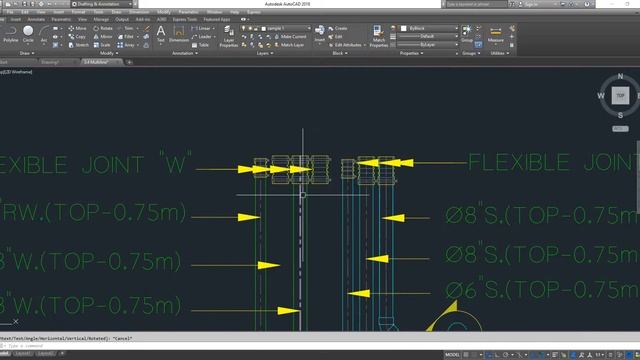Image resolution: width=640 pixels, height=360 pixels.
Task: Click Make Current layer button
Action: [x=290, y=37]
